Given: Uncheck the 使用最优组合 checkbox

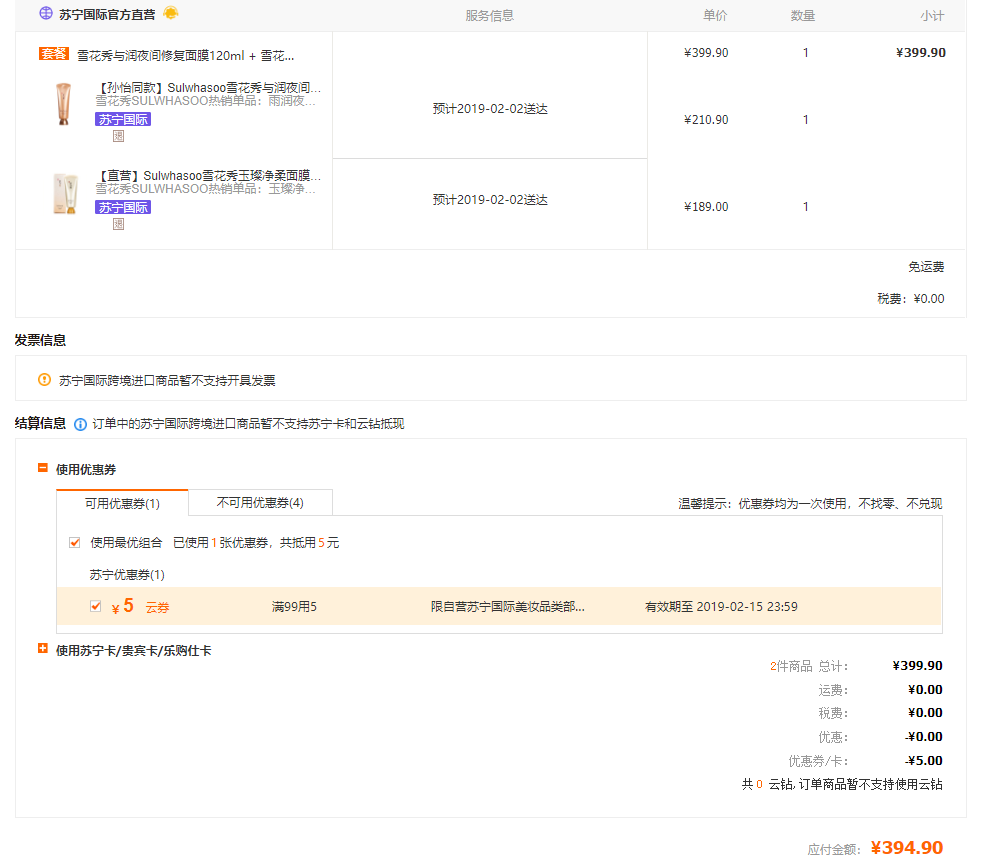Looking at the screenshot, I should pyautogui.click(x=74, y=543).
